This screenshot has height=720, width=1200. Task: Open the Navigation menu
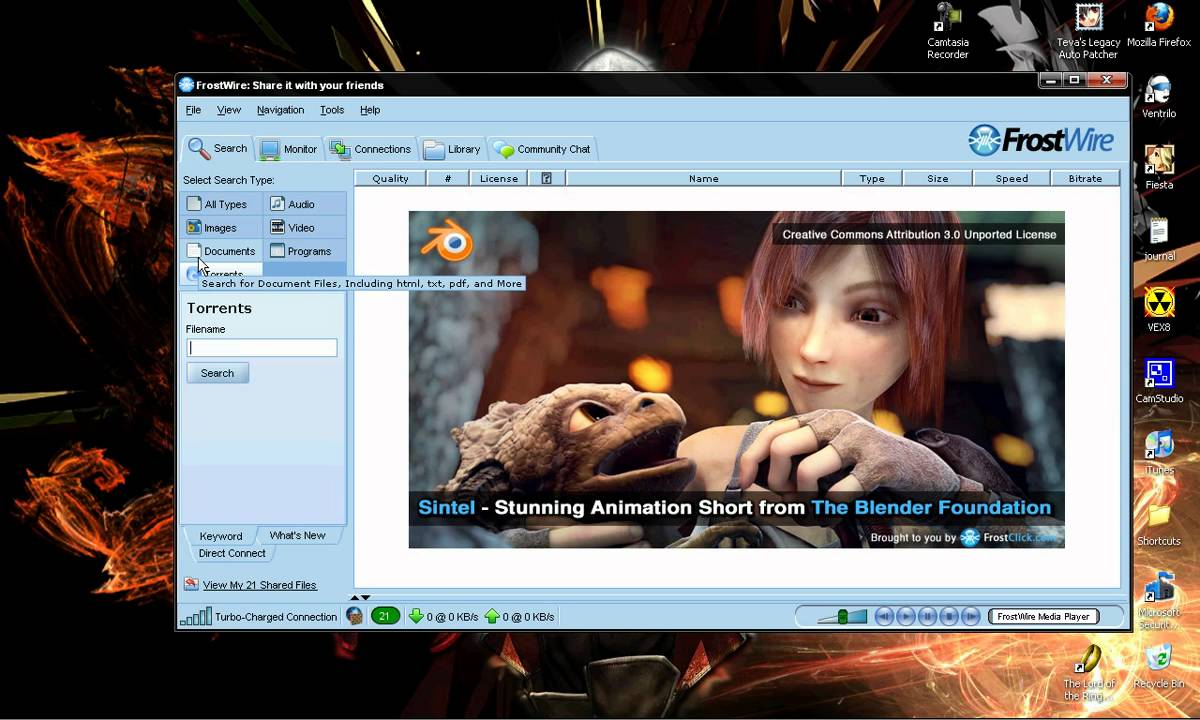point(280,110)
